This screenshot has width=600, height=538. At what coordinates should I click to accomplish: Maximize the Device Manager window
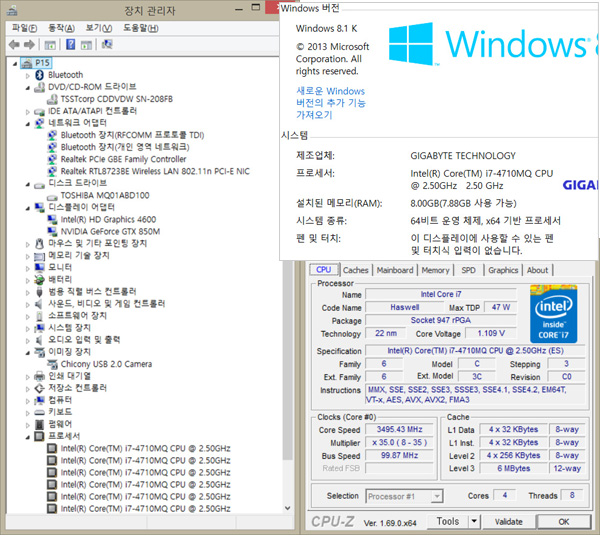click(256, 7)
